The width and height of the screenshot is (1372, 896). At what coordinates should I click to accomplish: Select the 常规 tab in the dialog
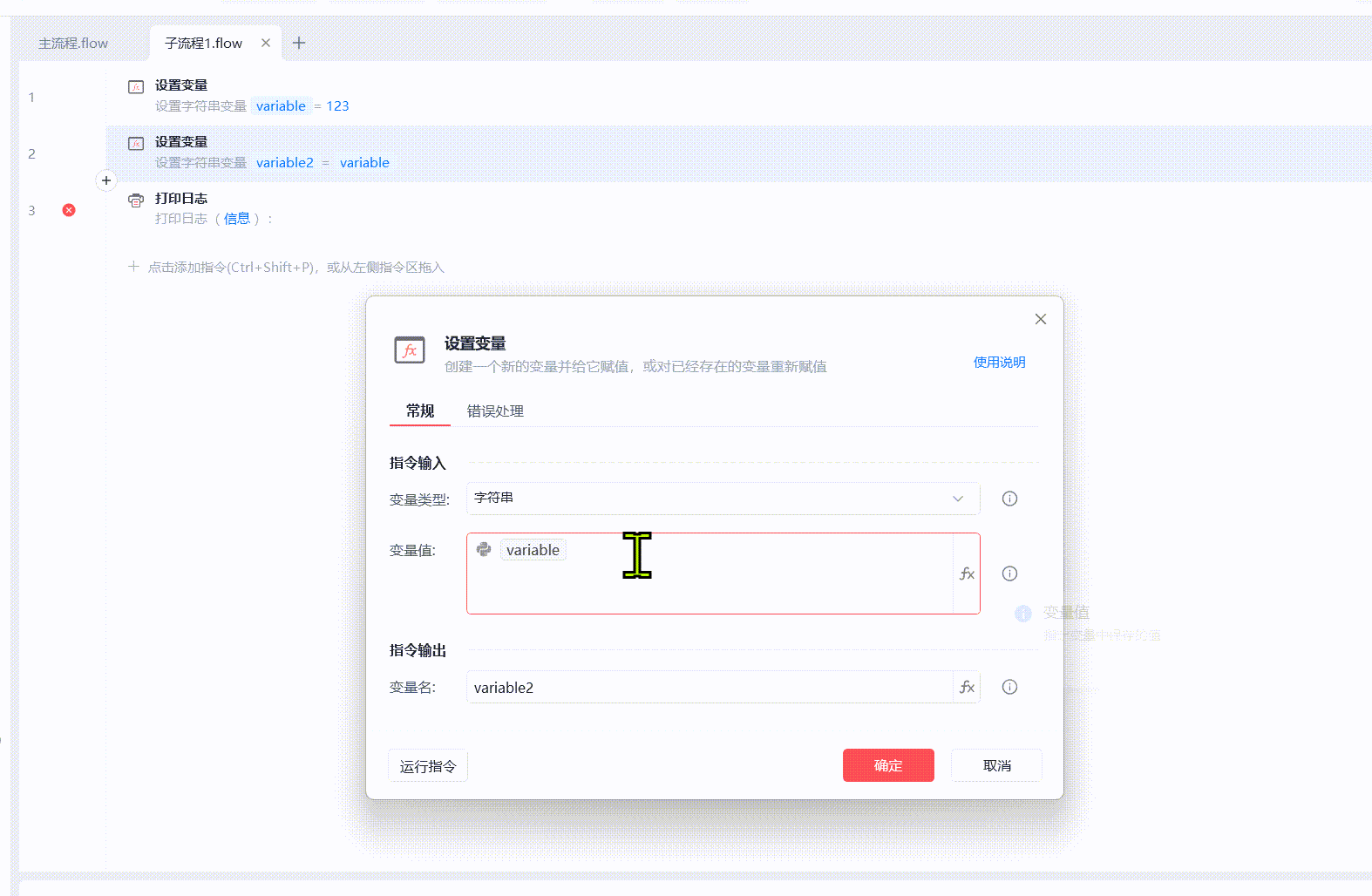[419, 411]
